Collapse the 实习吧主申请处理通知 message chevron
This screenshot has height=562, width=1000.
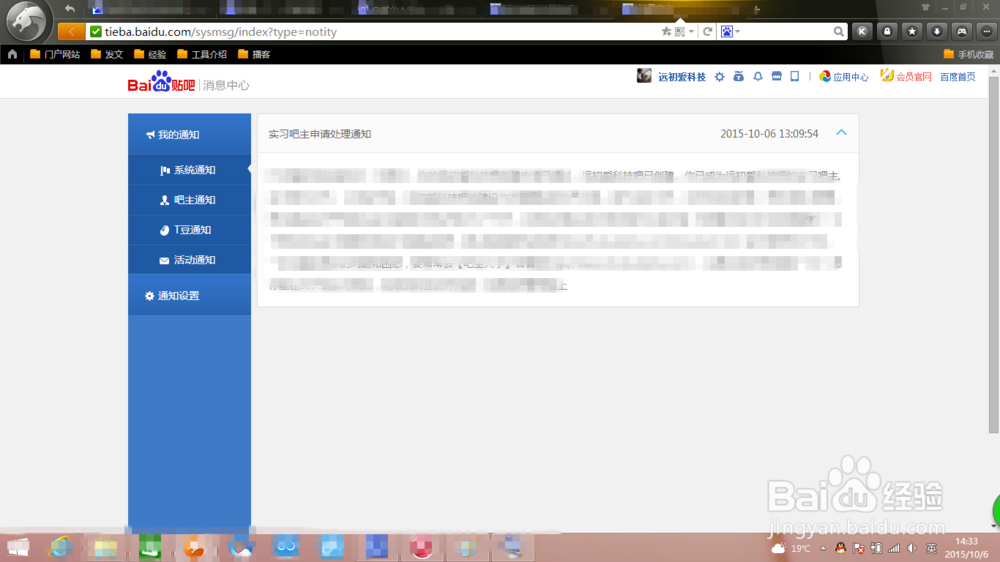(841, 133)
